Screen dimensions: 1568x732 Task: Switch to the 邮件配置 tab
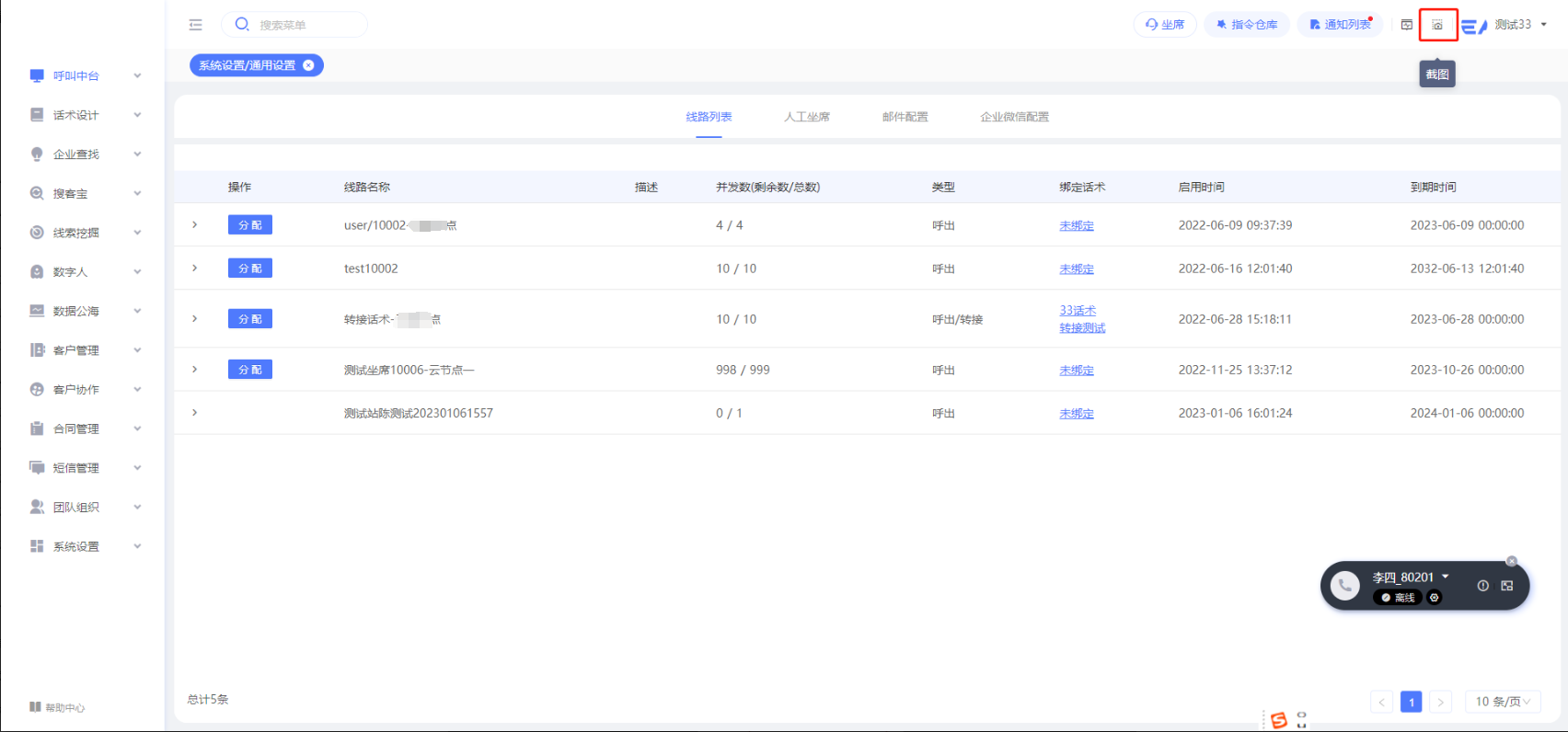[x=905, y=117]
